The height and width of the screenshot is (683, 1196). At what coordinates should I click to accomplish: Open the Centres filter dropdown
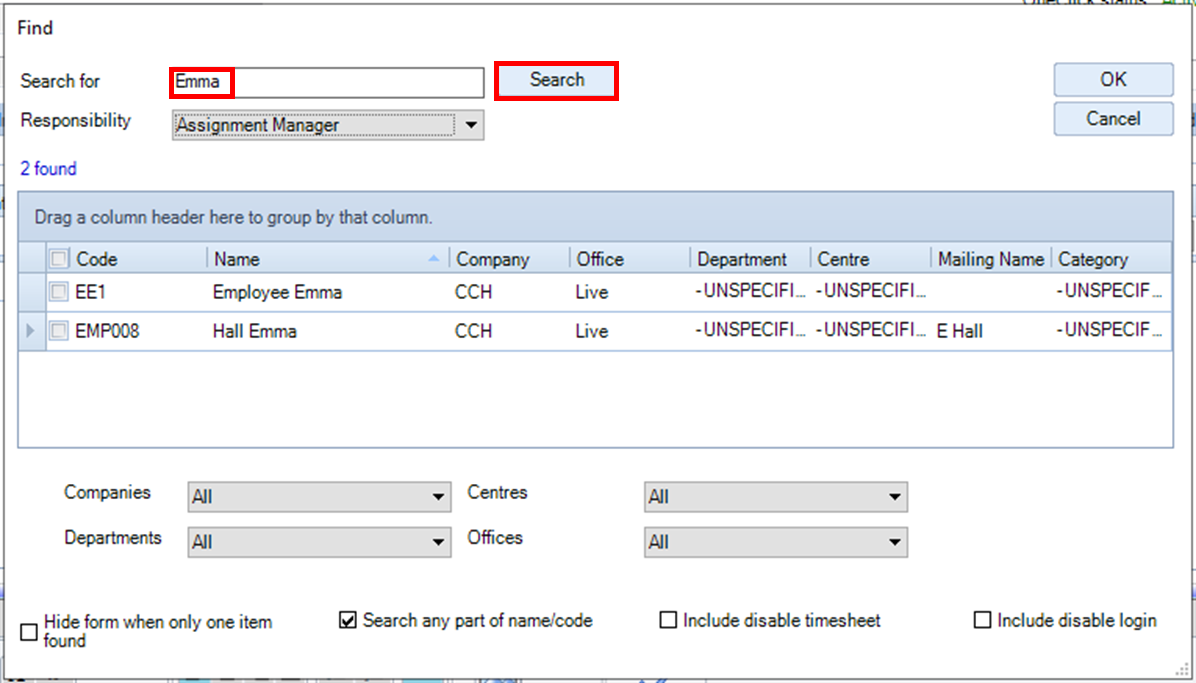click(x=776, y=497)
